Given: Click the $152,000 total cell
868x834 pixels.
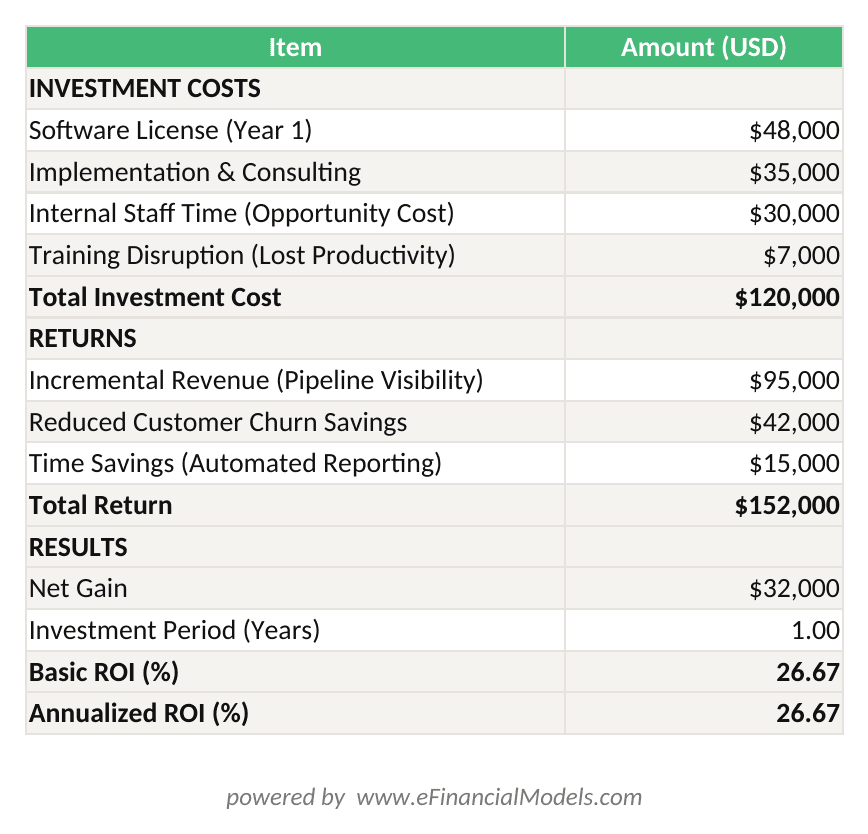Looking at the screenshot, I should coord(704,506).
